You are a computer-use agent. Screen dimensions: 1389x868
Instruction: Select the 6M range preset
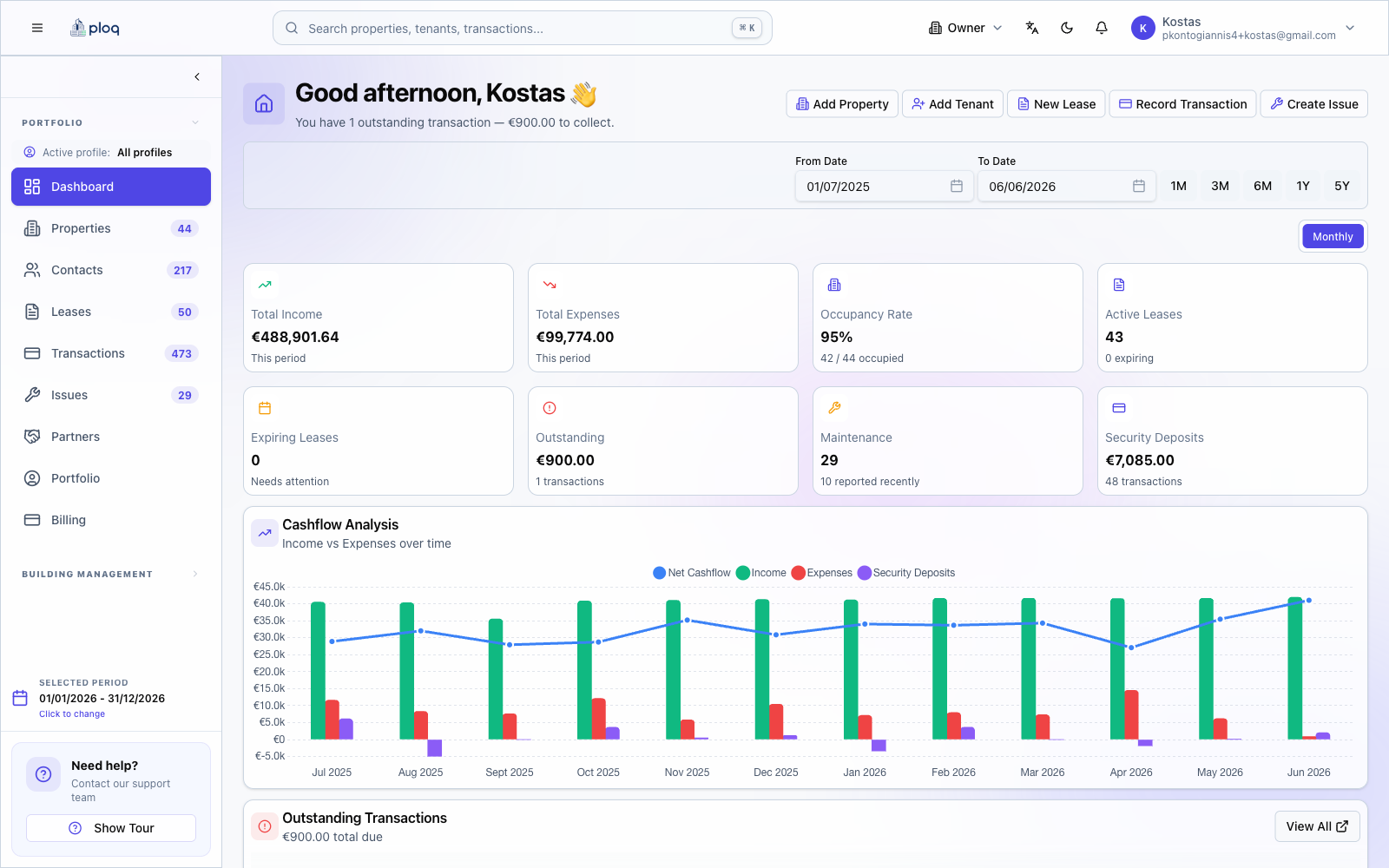[x=1262, y=186]
